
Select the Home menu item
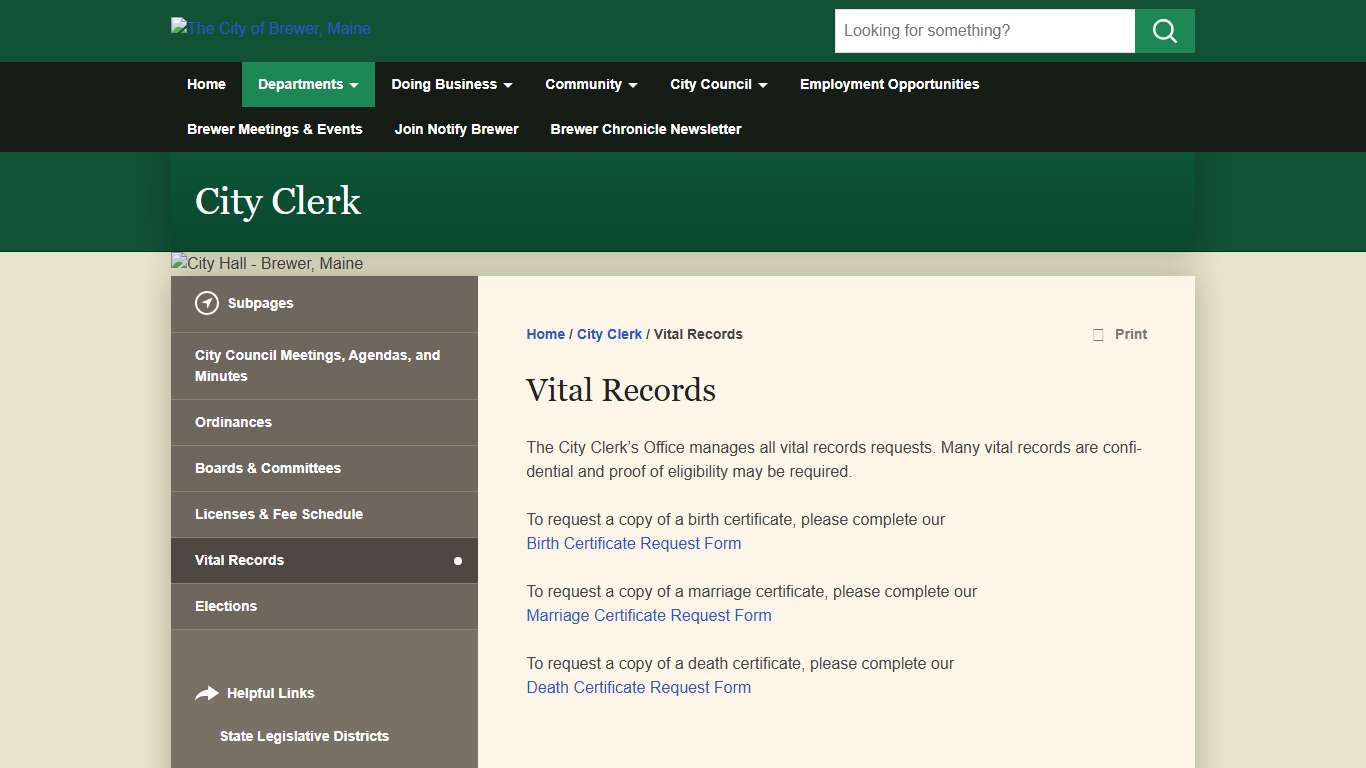pos(206,84)
